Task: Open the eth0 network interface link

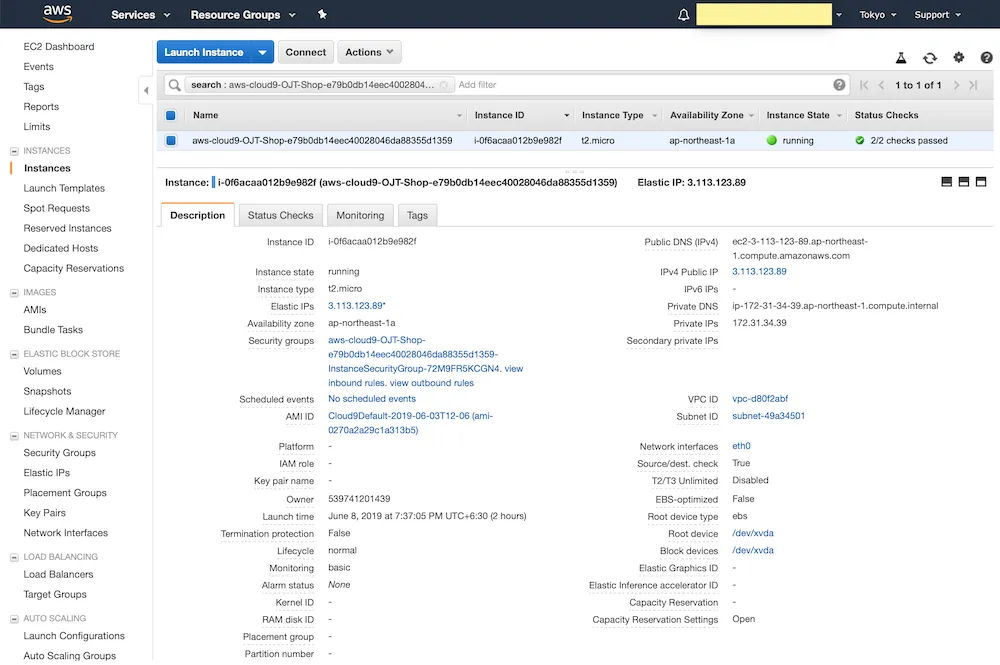Action: click(741, 446)
